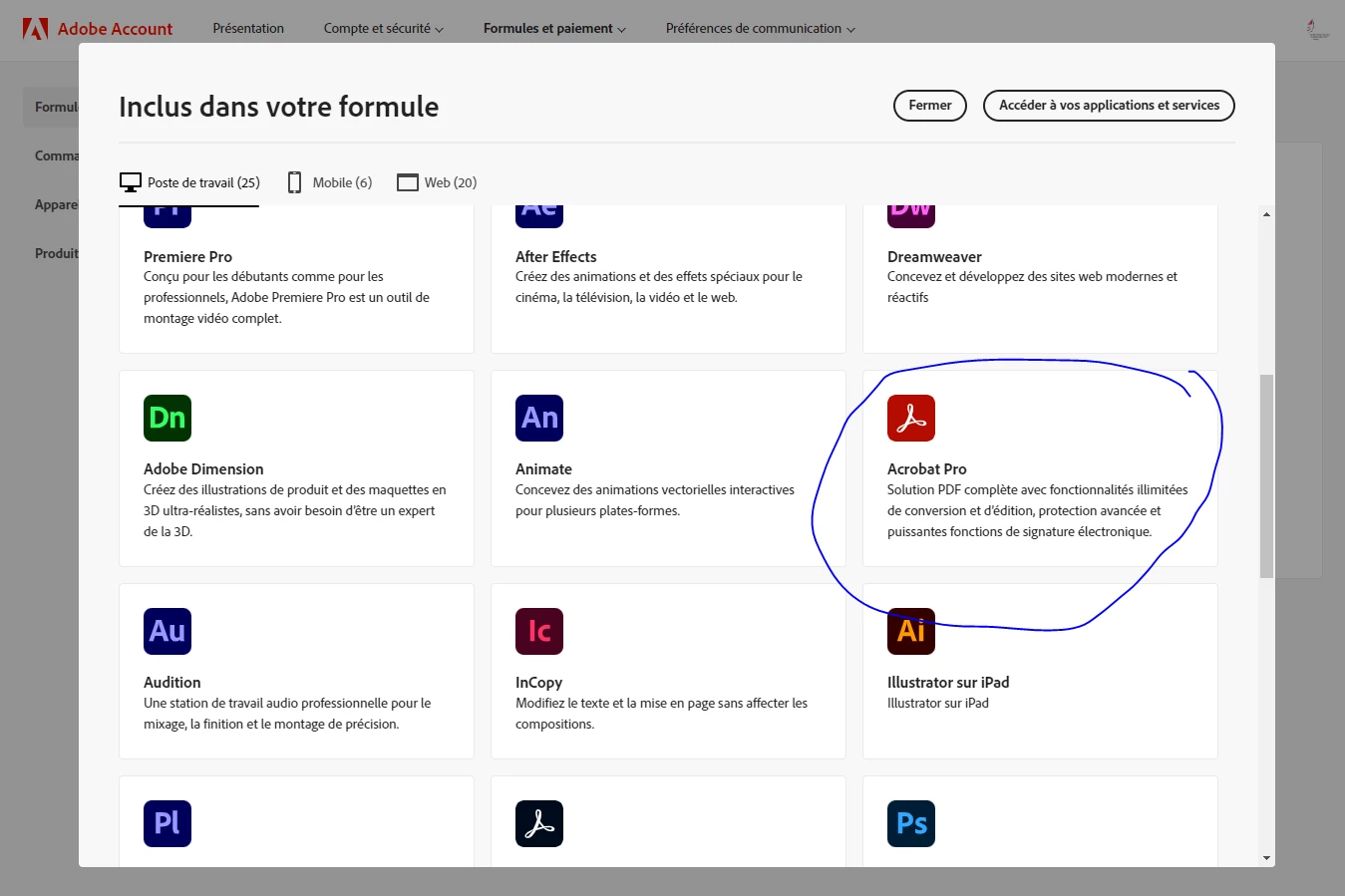
Task: Click the Adobe Account title link
Action: tap(115, 29)
